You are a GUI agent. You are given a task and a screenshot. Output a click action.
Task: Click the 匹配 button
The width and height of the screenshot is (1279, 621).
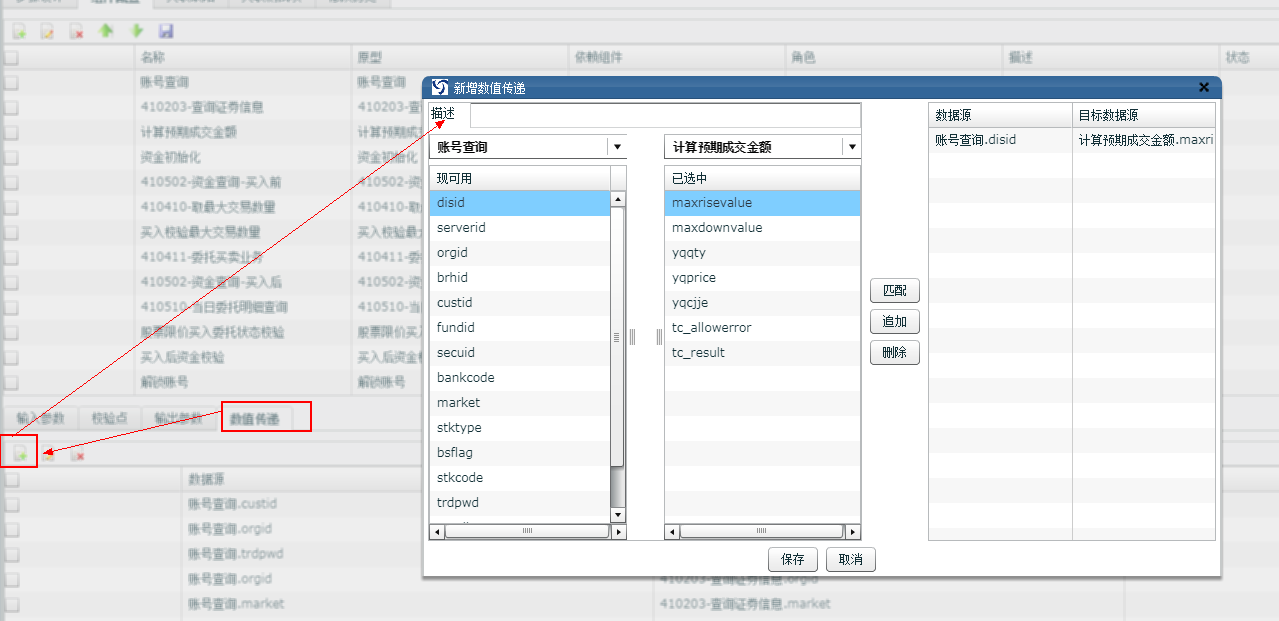pyautogui.click(x=894, y=291)
